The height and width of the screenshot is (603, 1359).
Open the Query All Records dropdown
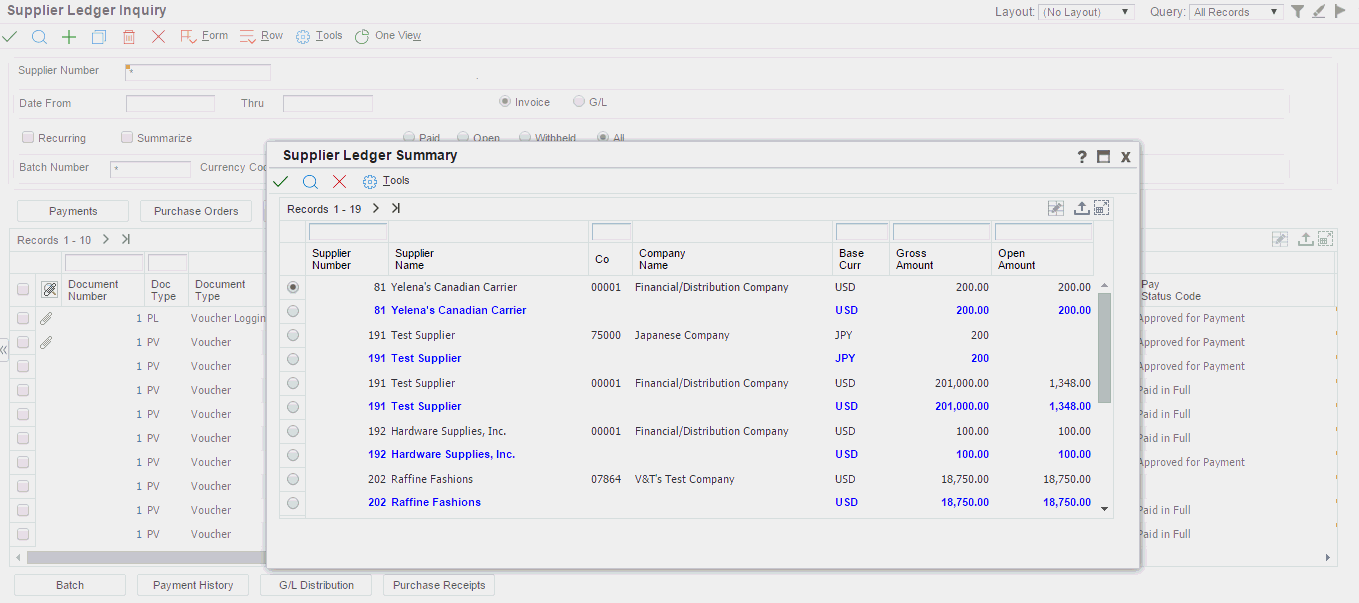tap(1236, 12)
